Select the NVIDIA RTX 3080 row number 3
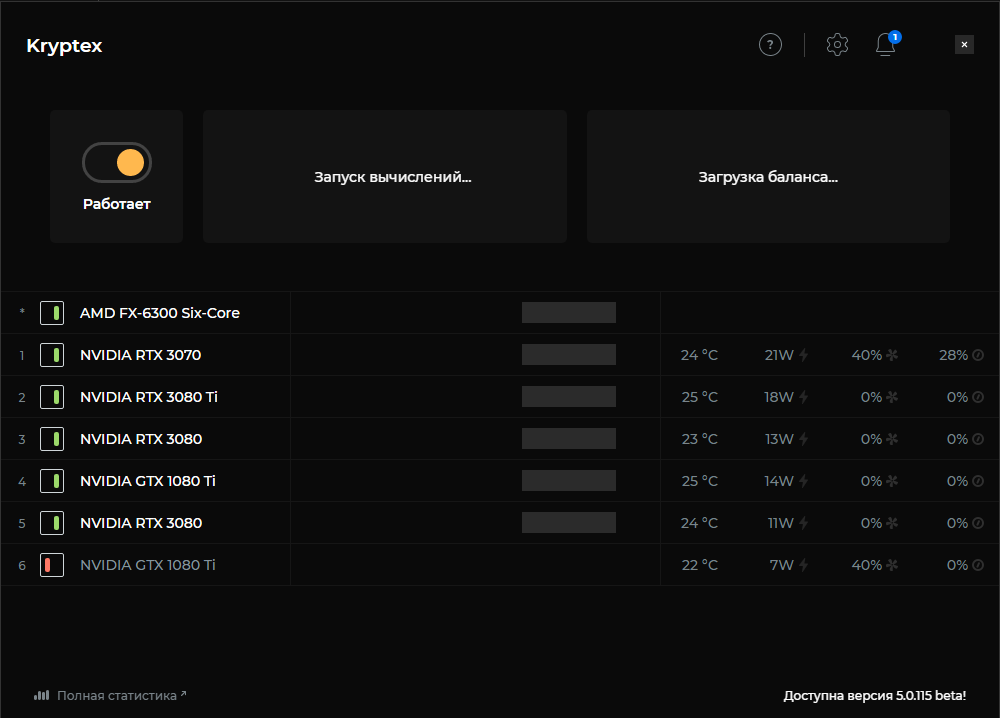The image size is (1000, 718). 500,439
